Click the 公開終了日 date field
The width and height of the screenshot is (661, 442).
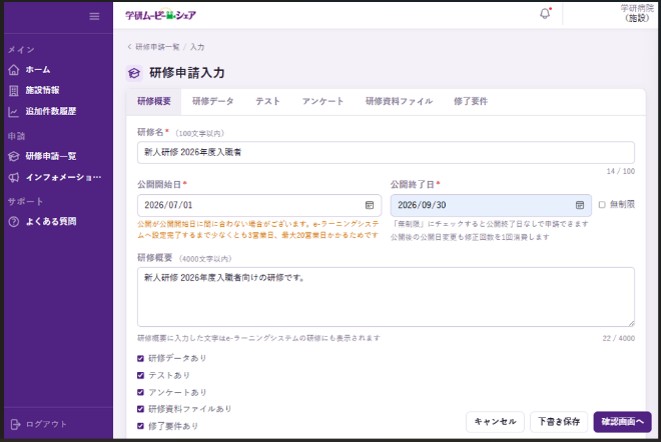491,205
